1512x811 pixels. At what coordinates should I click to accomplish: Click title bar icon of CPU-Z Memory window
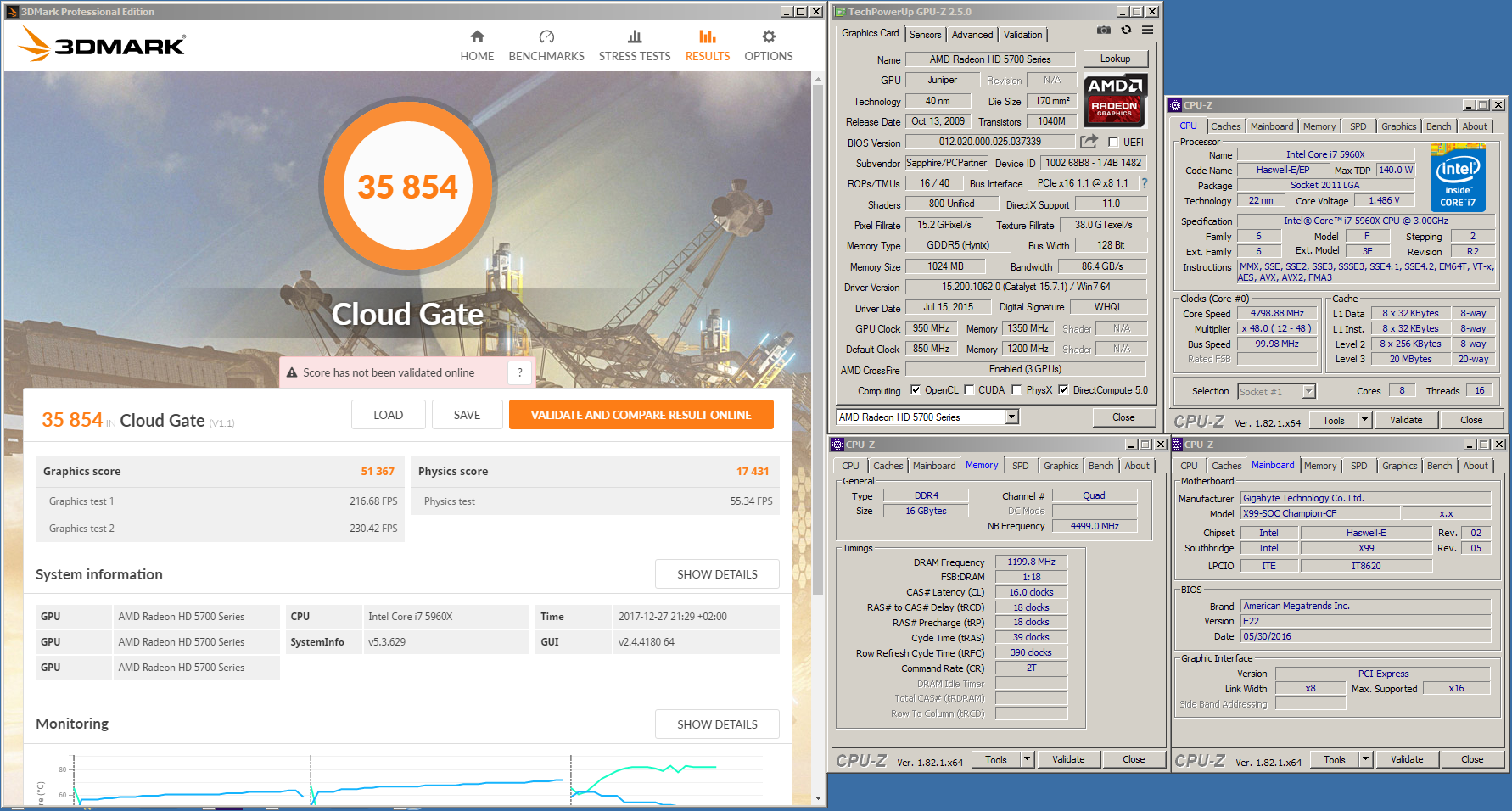coord(837,445)
